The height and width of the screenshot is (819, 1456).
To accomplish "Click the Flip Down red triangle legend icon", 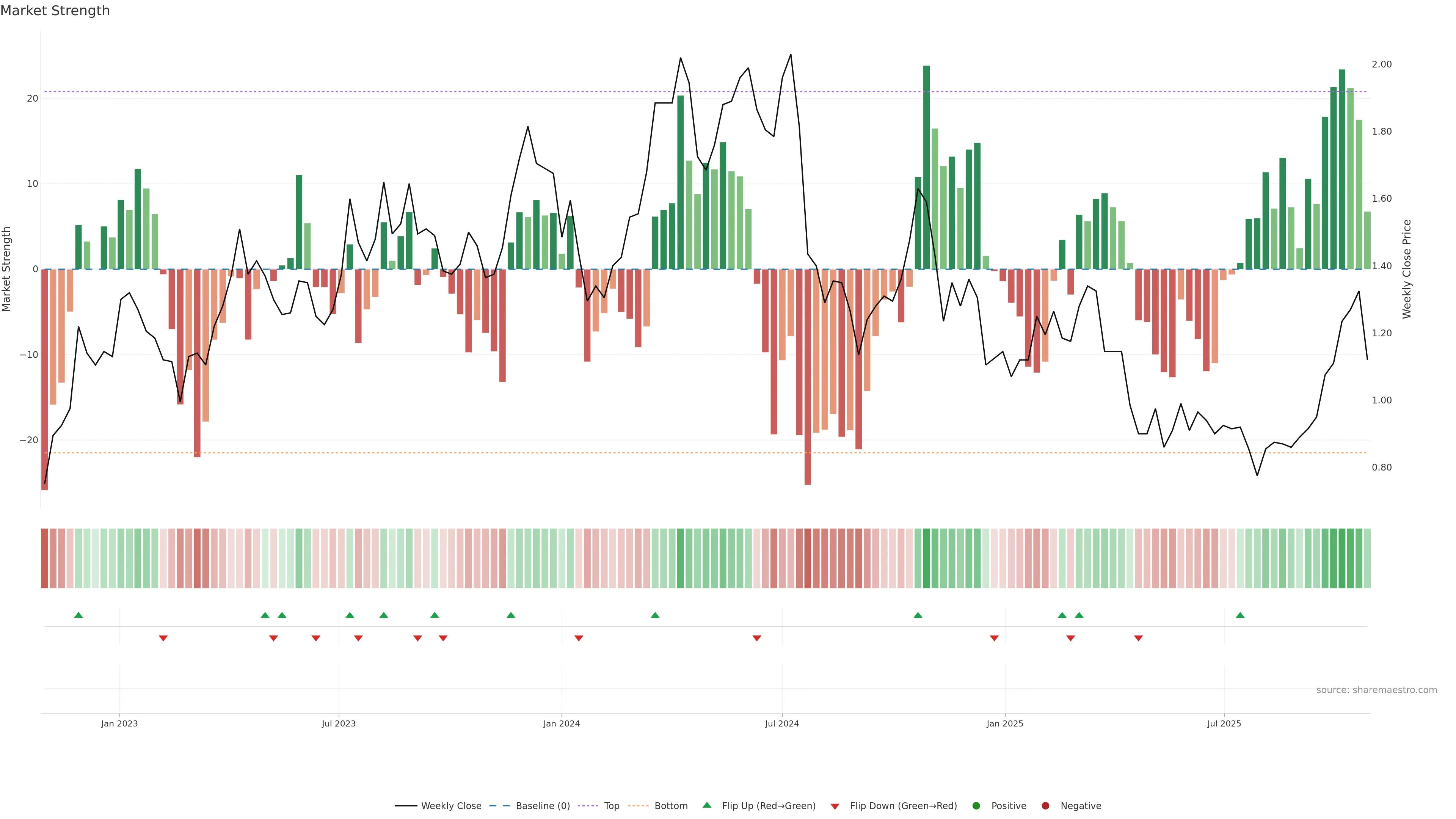I will (834, 806).
